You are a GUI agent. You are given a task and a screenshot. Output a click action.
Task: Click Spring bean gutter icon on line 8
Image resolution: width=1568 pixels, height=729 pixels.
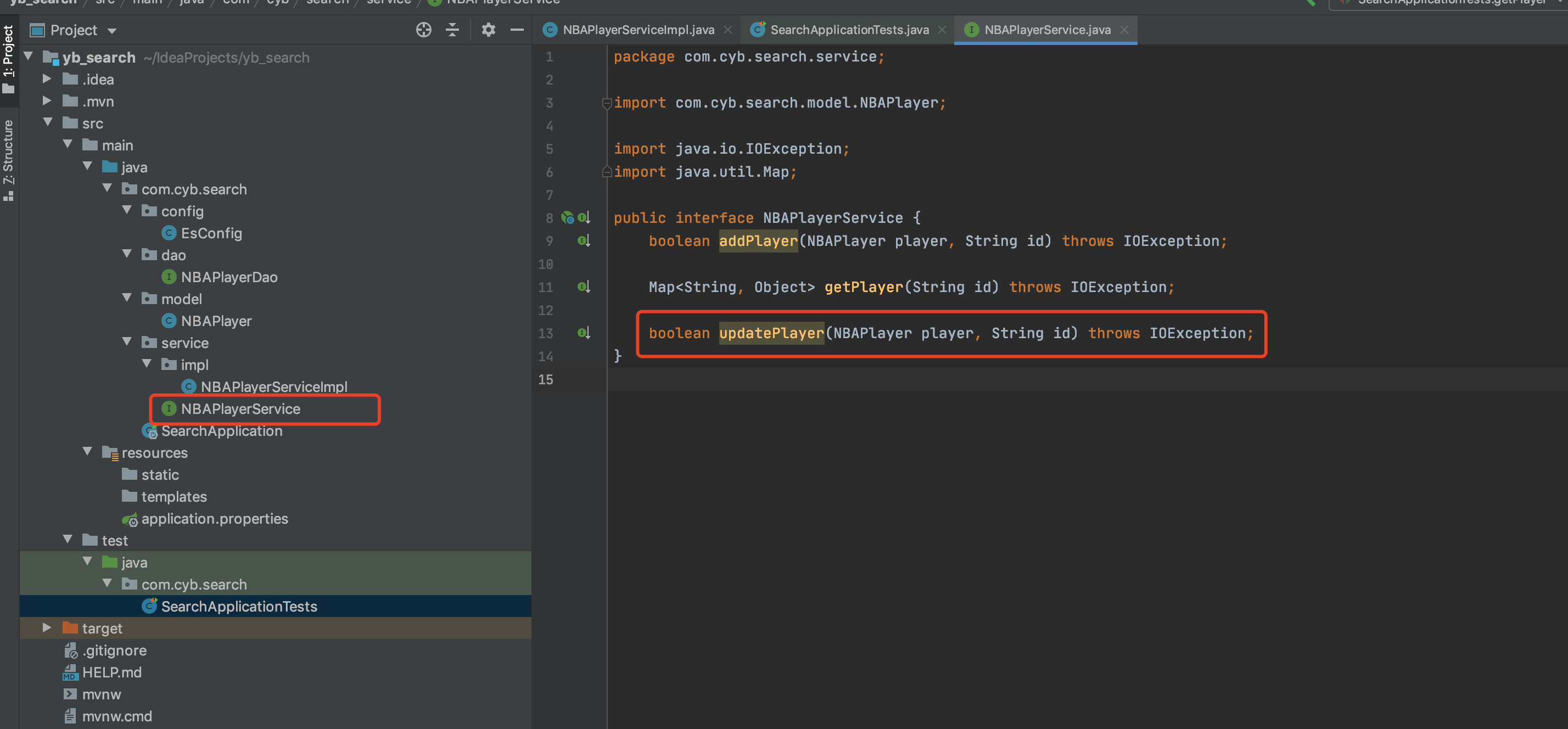pos(567,217)
